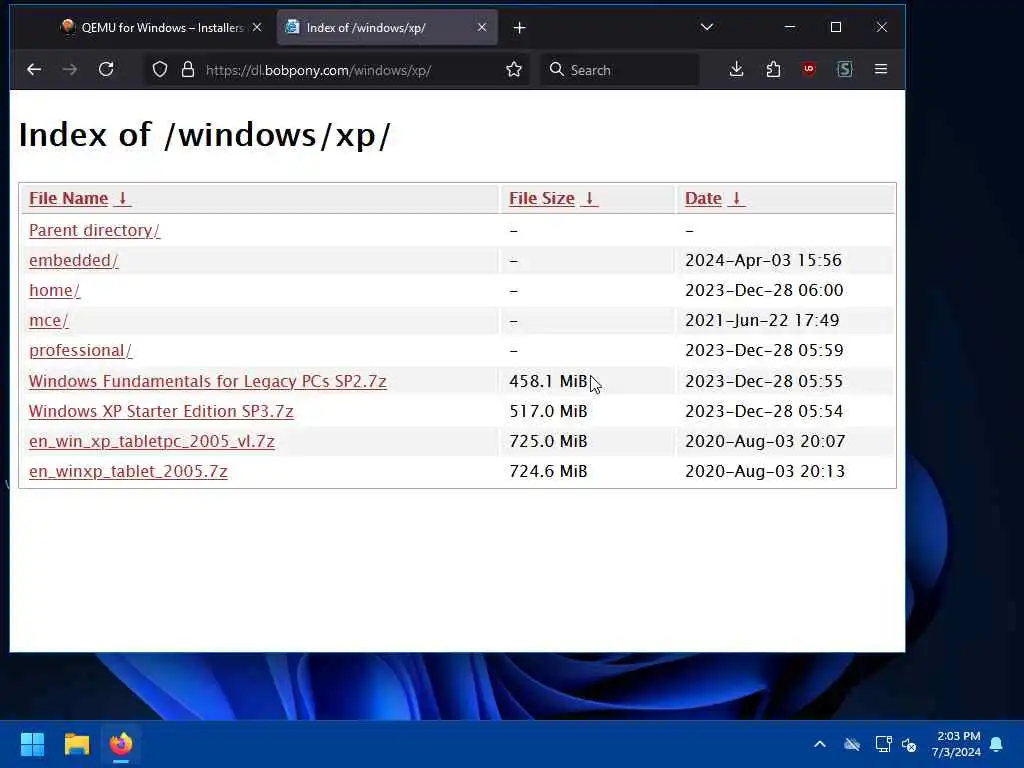
Task: Close the Index of /windows/xp/ tab
Action: click(x=482, y=27)
